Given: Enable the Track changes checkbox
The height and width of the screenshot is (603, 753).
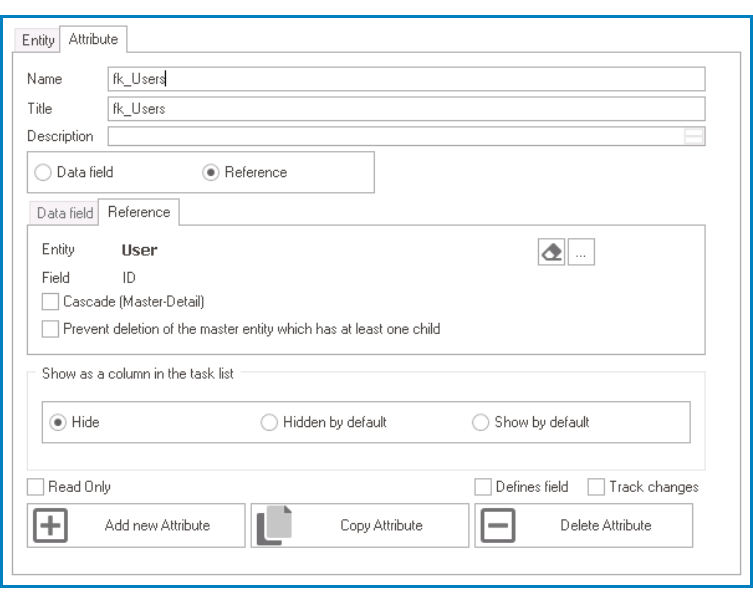Looking at the screenshot, I should 596,487.
